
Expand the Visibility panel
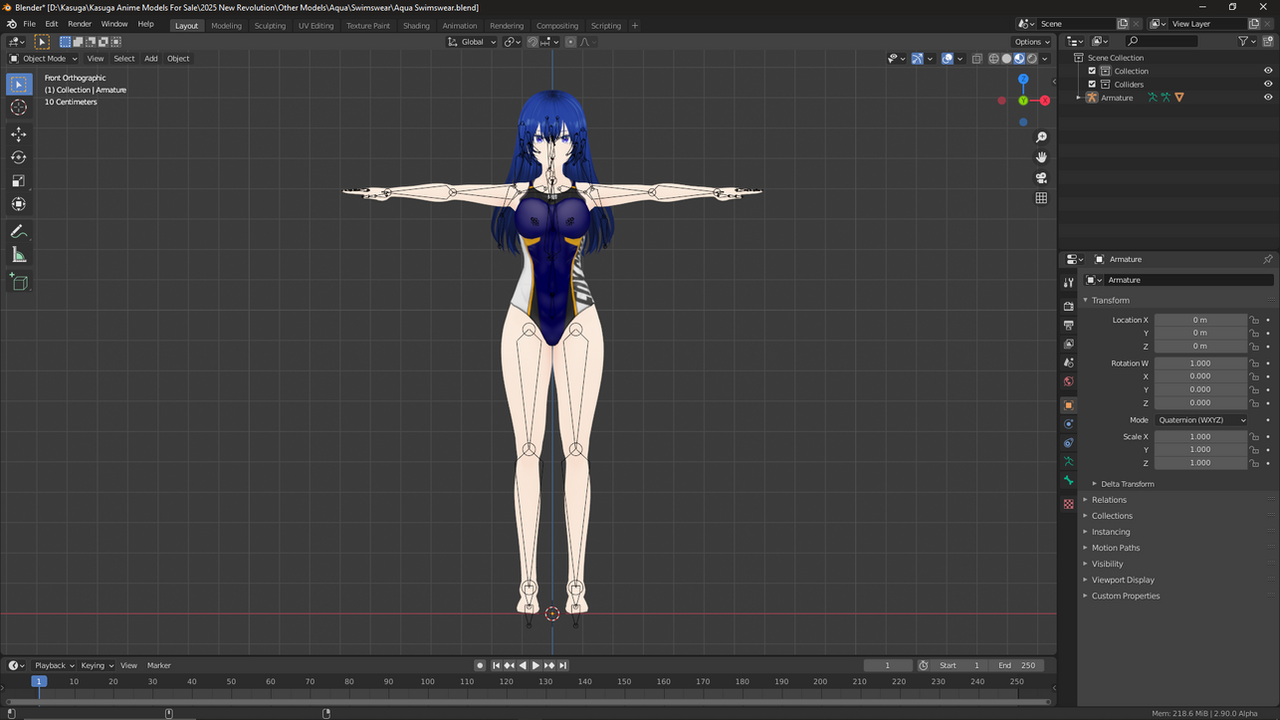[x=1107, y=564]
